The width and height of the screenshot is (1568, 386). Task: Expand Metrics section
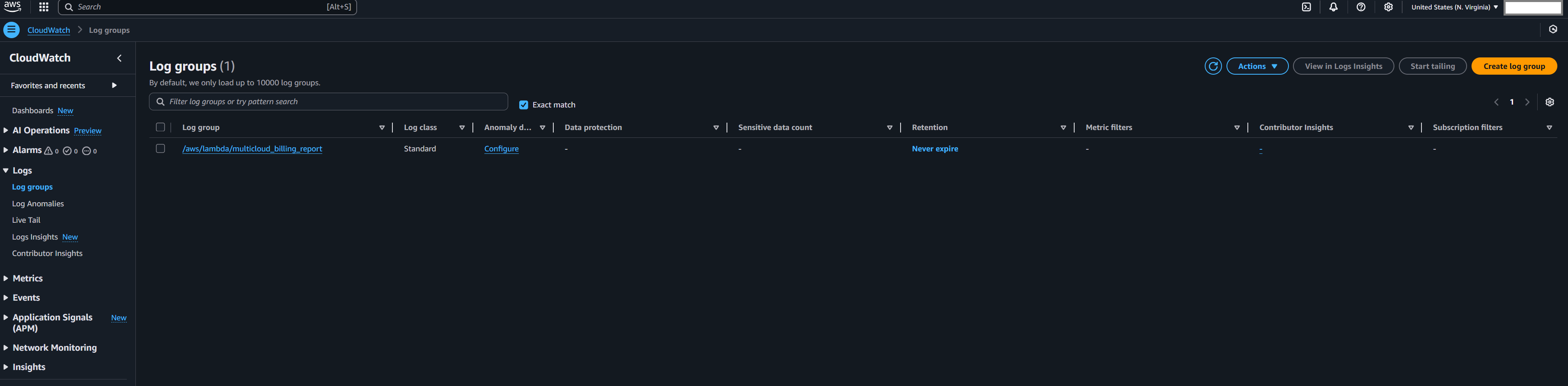click(6, 279)
